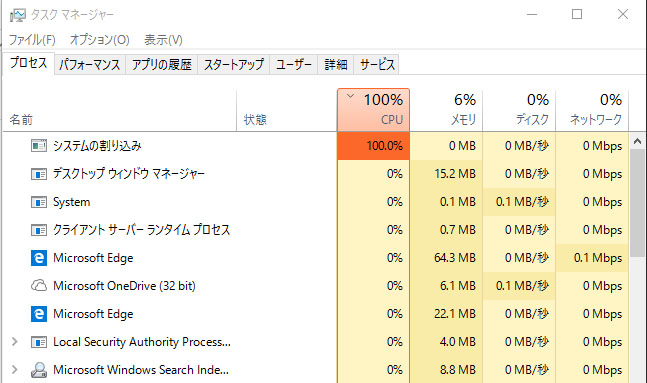
Task: Open the 表示(V) menu
Action: click(x=163, y=40)
